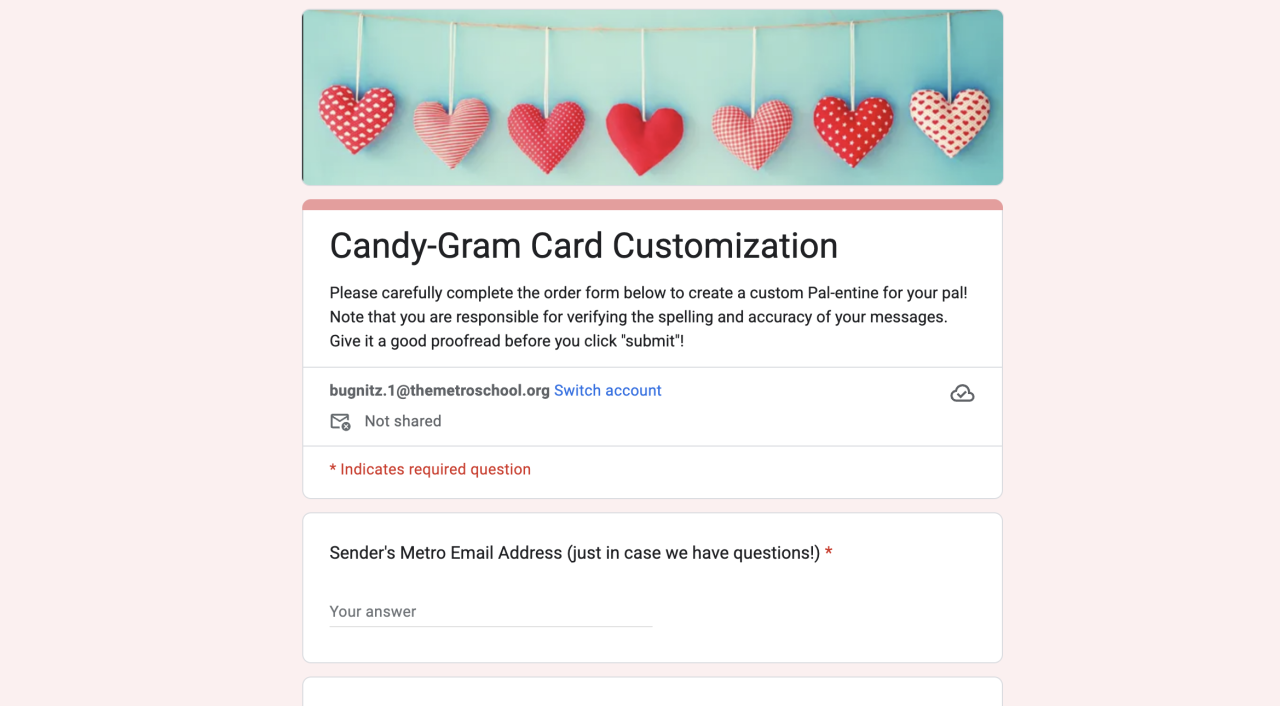Click the second heart from right in banner
This screenshot has height=706, width=1280.
[x=852, y=130]
